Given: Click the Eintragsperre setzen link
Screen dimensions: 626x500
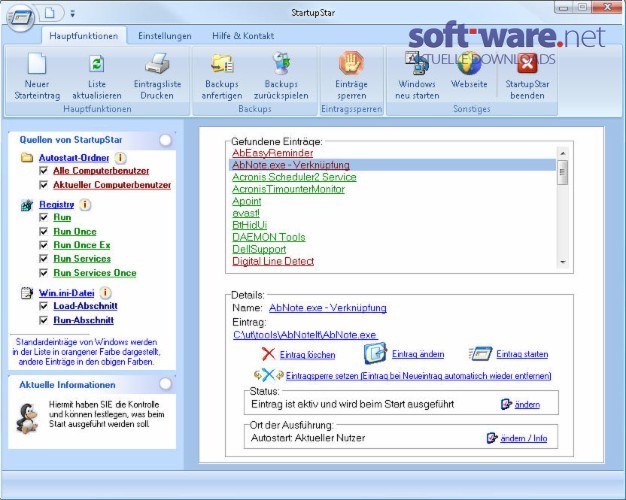Looking at the screenshot, I should (418, 376).
